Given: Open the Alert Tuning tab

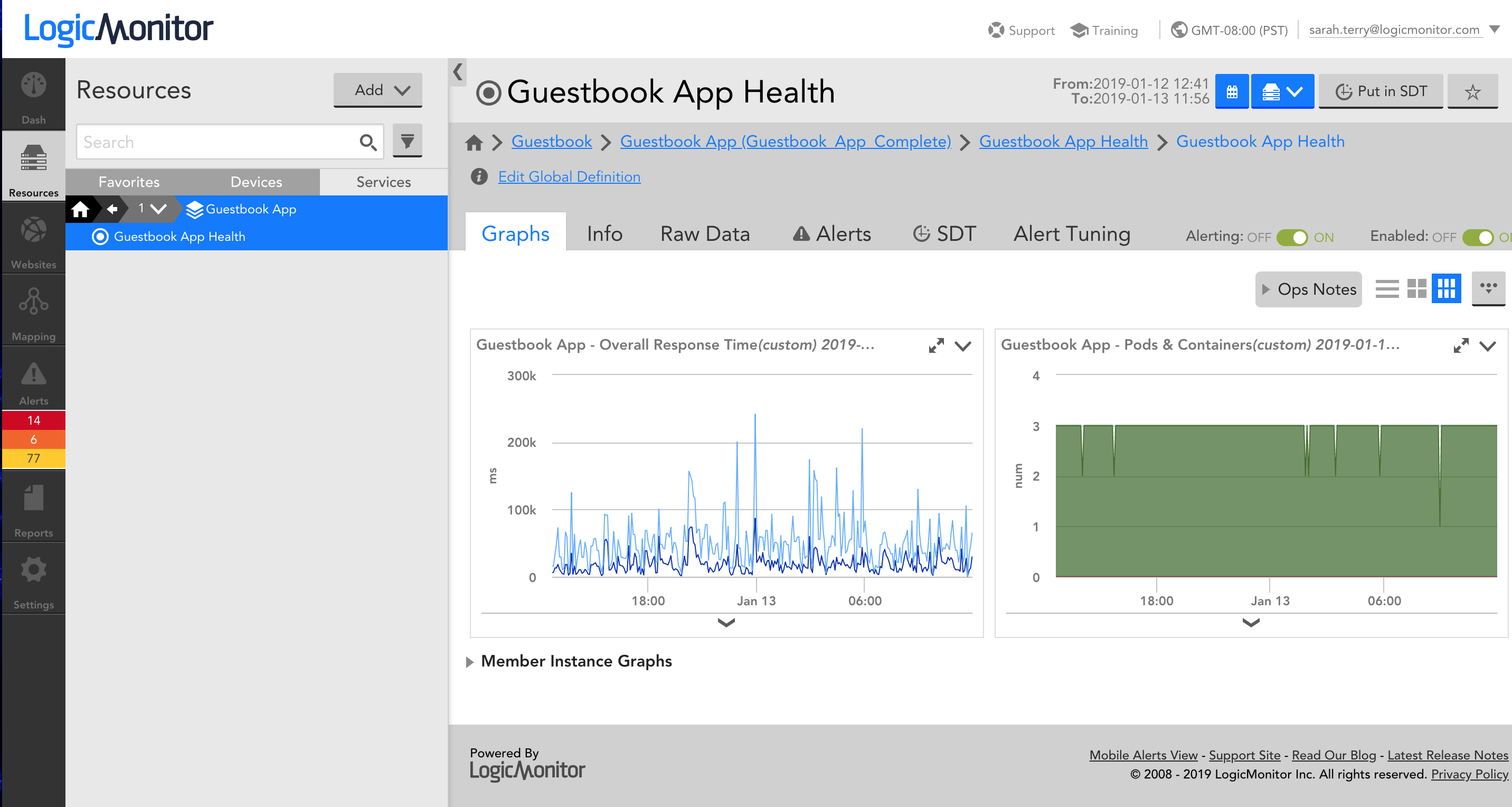Looking at the screenshot, I should coord(1072,234).
